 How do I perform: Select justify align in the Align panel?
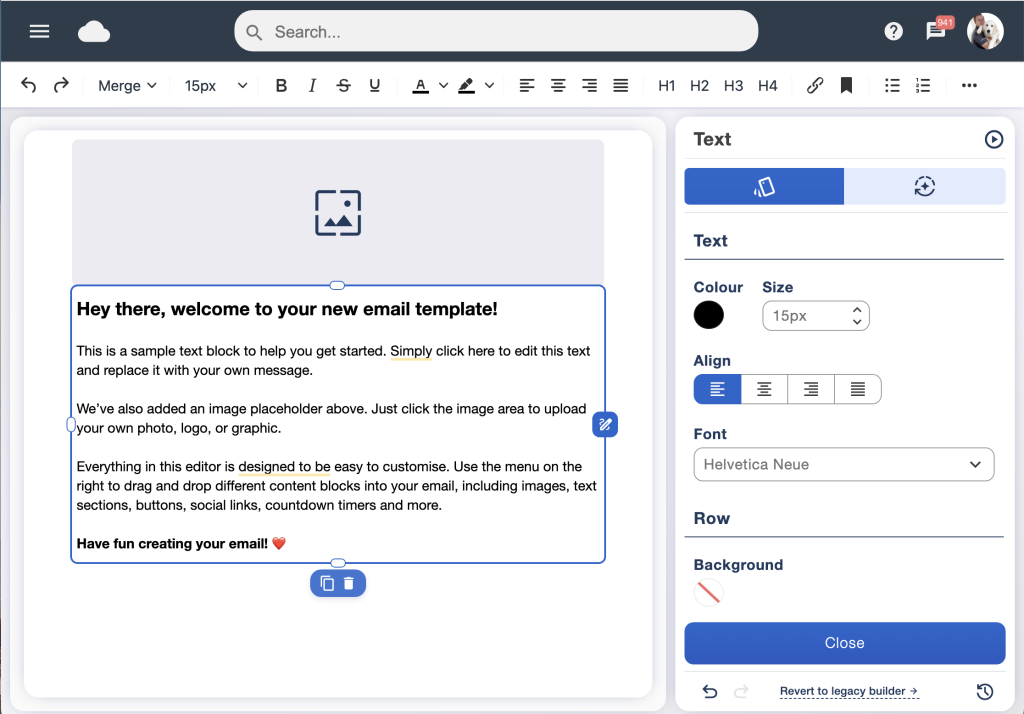(x=858, y=389)
